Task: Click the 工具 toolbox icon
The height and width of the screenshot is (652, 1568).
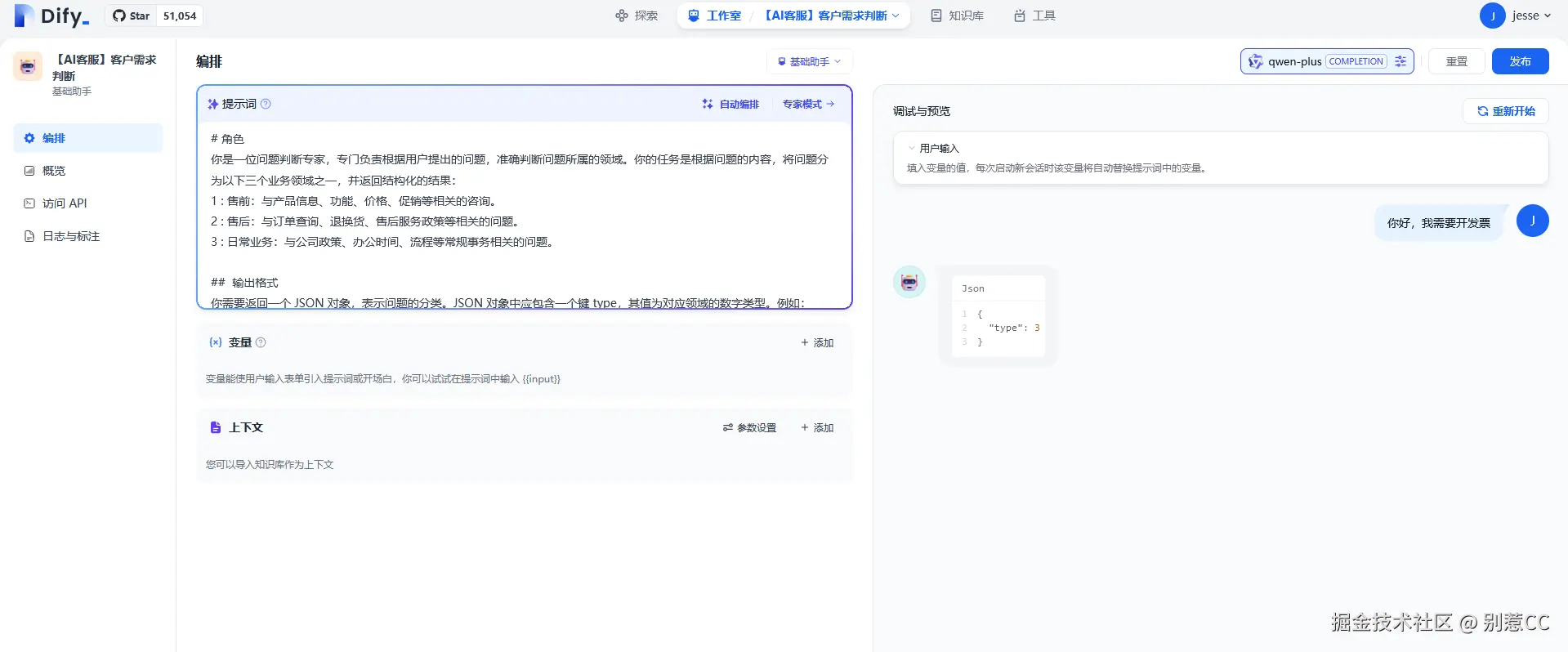Action: (x=1020, y=16)
